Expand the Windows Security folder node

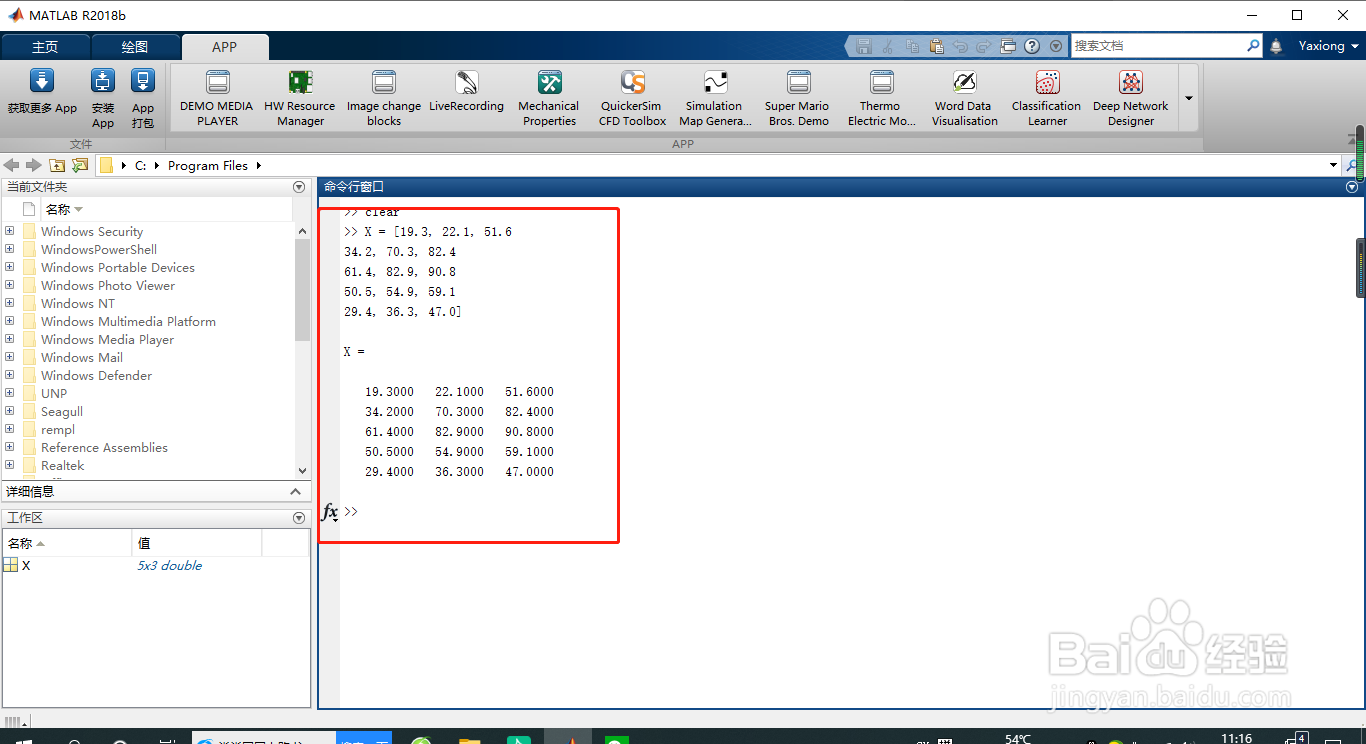pyautogui.click(x=10, y=231)
